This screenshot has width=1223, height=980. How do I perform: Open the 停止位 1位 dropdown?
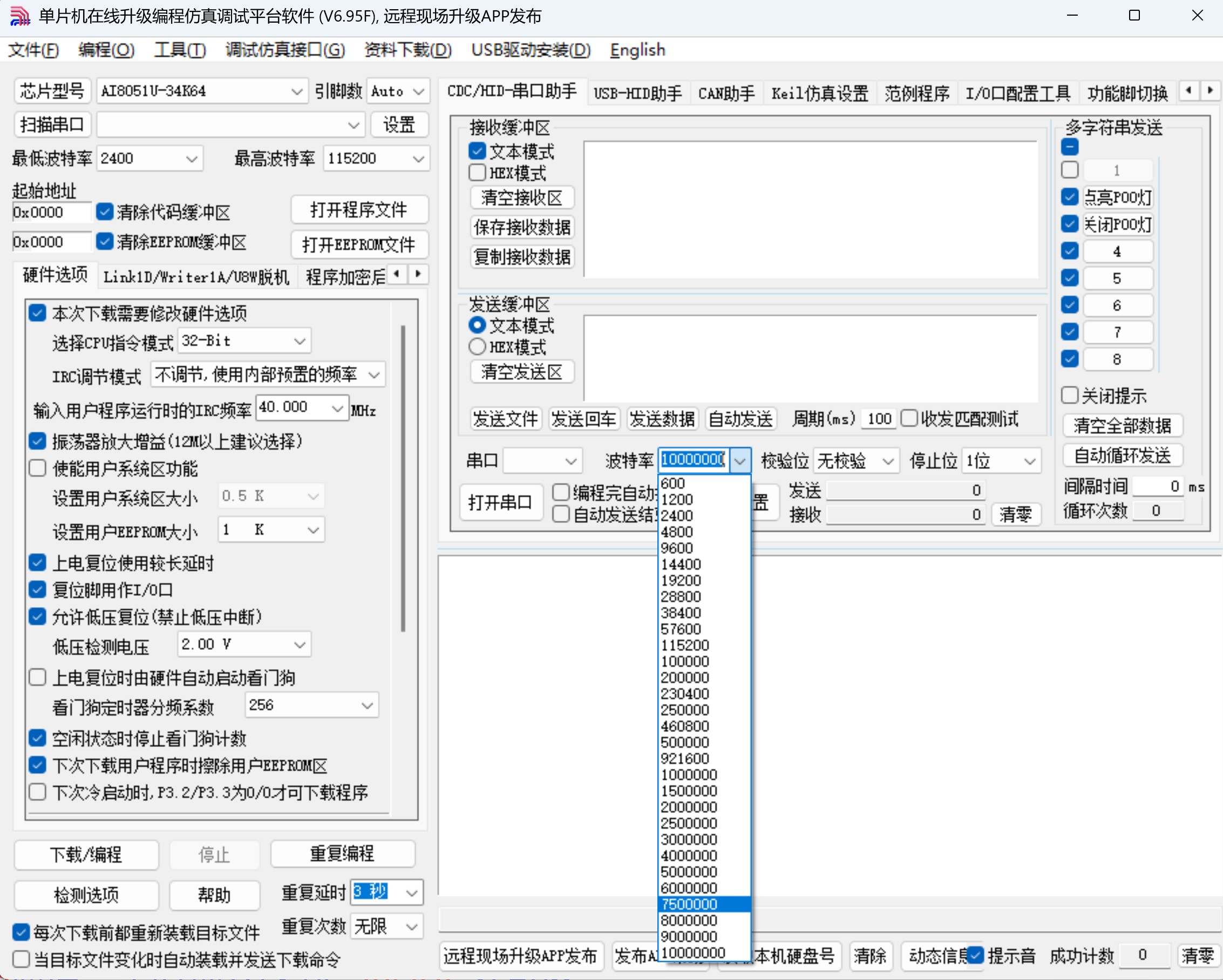[1002, 460]
